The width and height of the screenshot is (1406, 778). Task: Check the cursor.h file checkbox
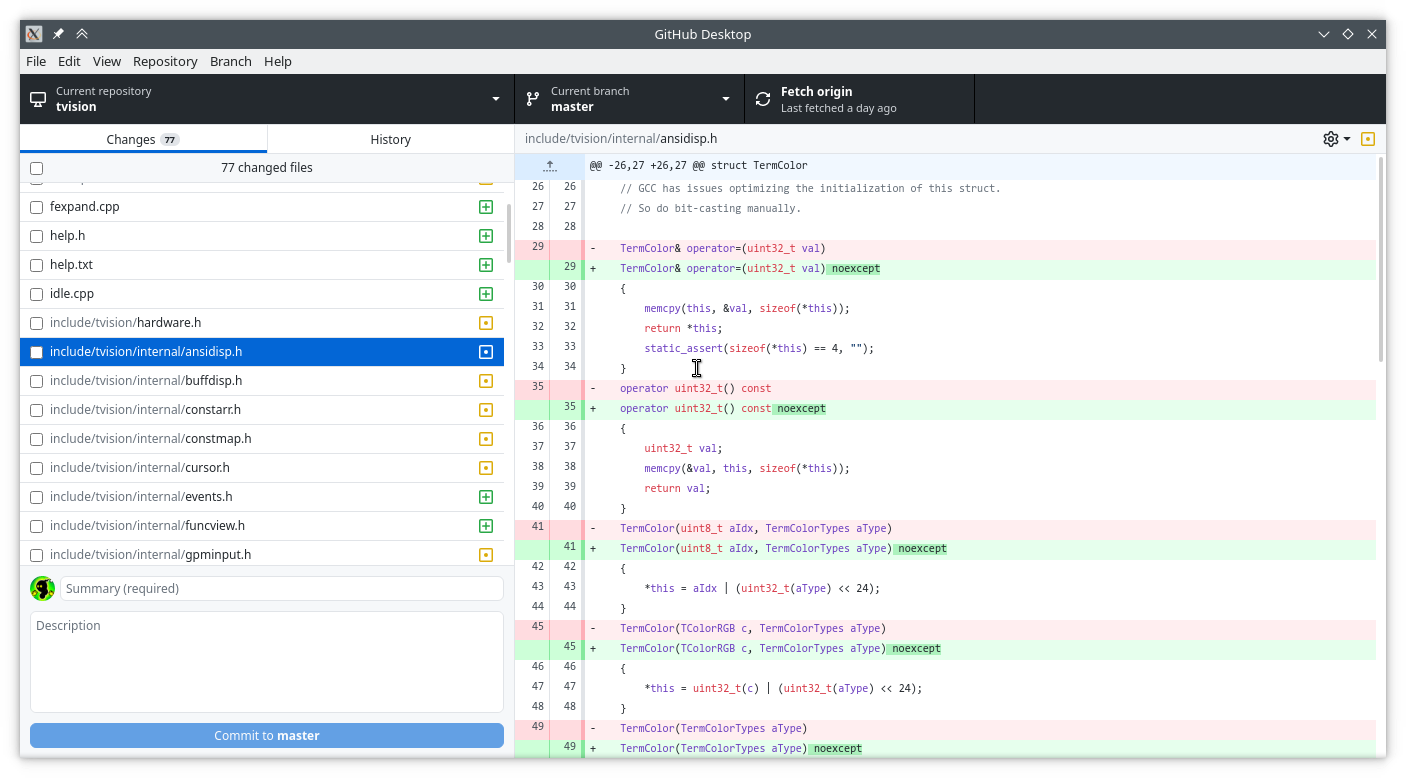37,468
